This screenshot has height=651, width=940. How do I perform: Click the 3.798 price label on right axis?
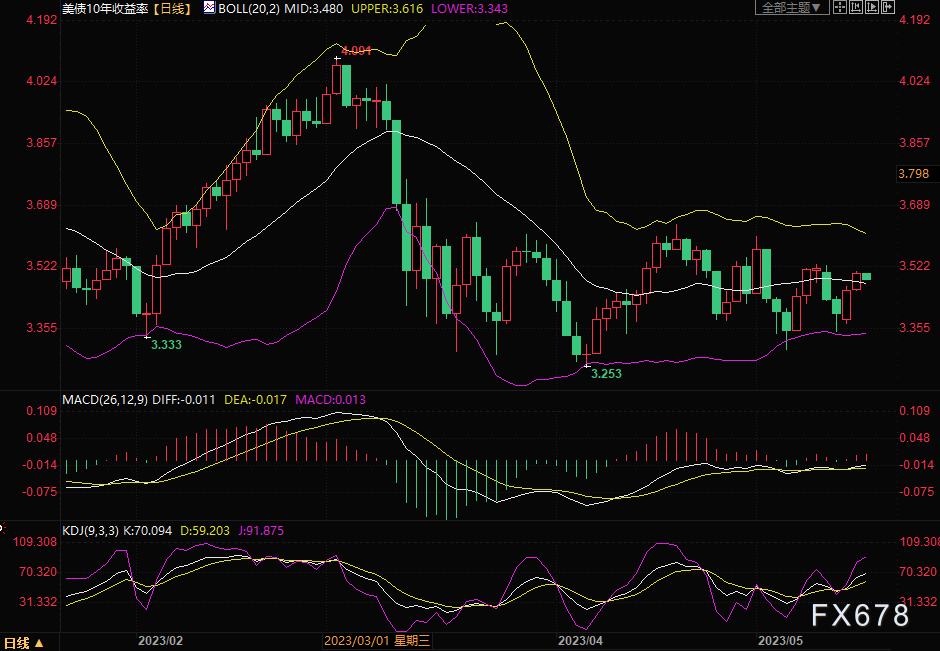(x=915, y=174)
